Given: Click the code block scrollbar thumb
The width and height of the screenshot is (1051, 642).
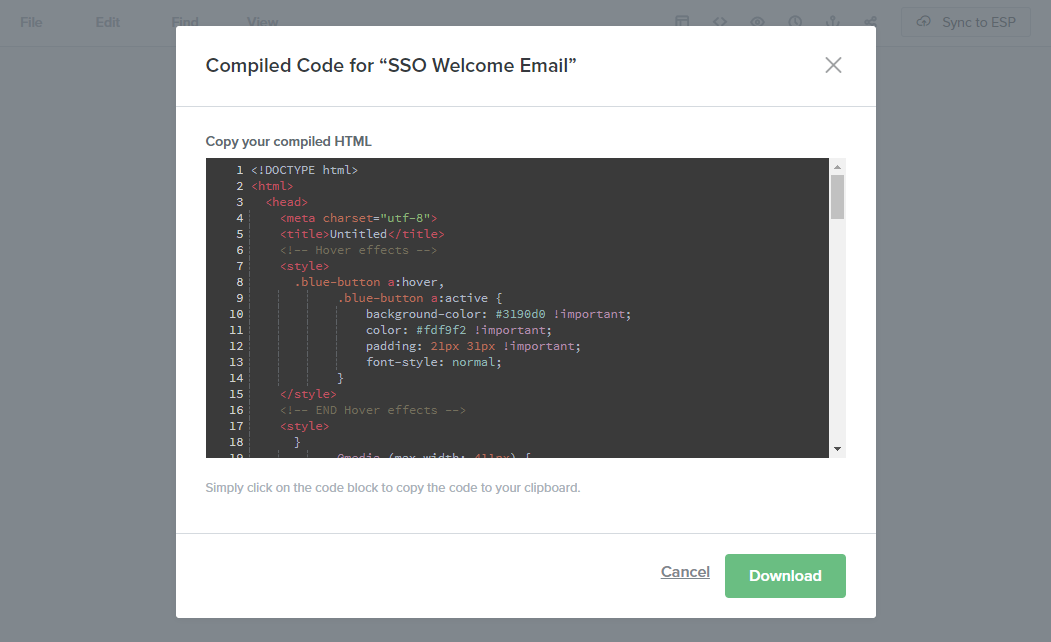Looking at the screenshot, I should (x=837, y=197).
